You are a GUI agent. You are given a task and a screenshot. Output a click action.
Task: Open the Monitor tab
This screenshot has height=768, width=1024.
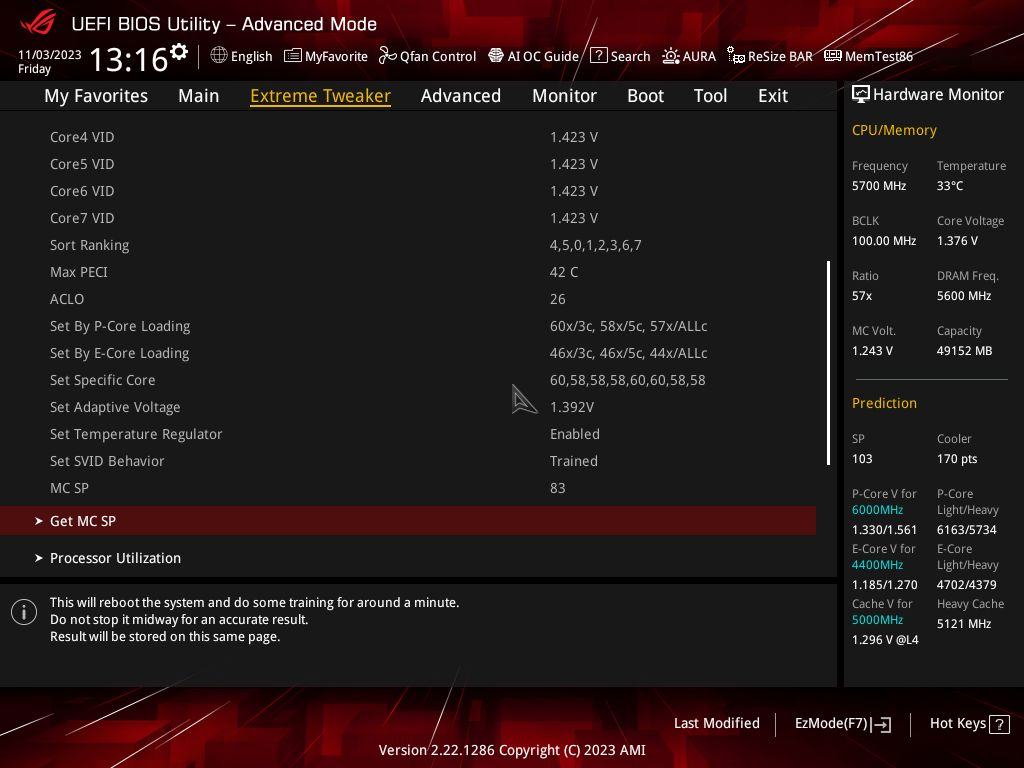coord(564,96)
